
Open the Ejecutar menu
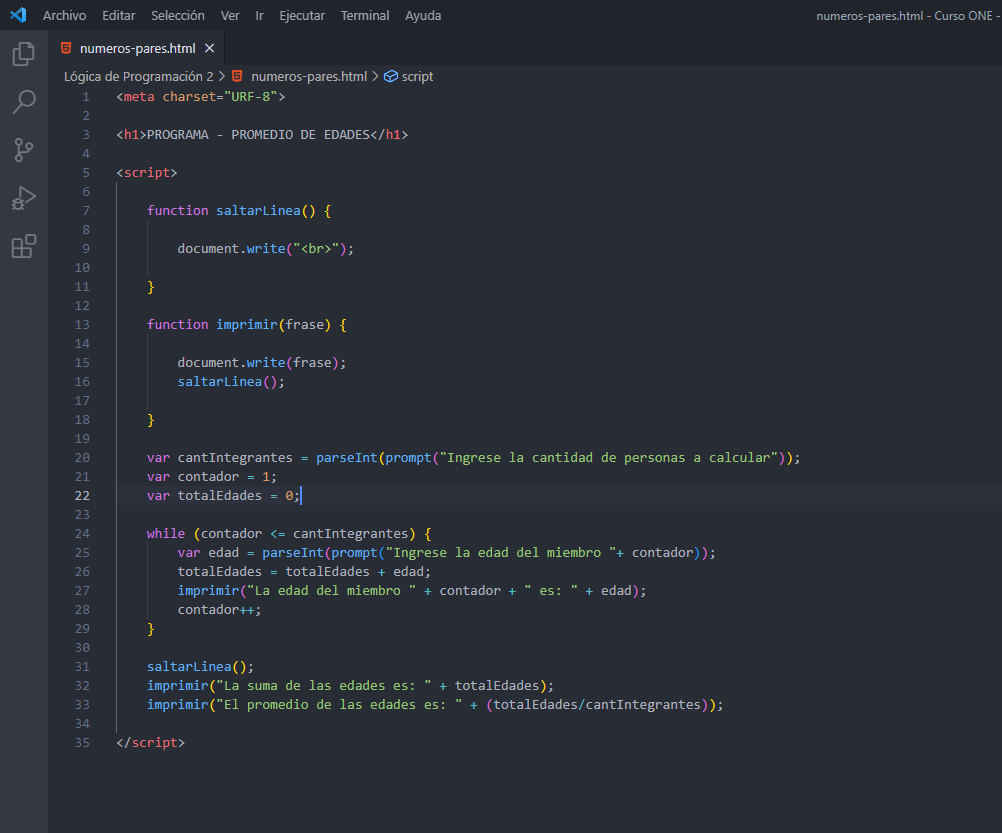point(302,15)
